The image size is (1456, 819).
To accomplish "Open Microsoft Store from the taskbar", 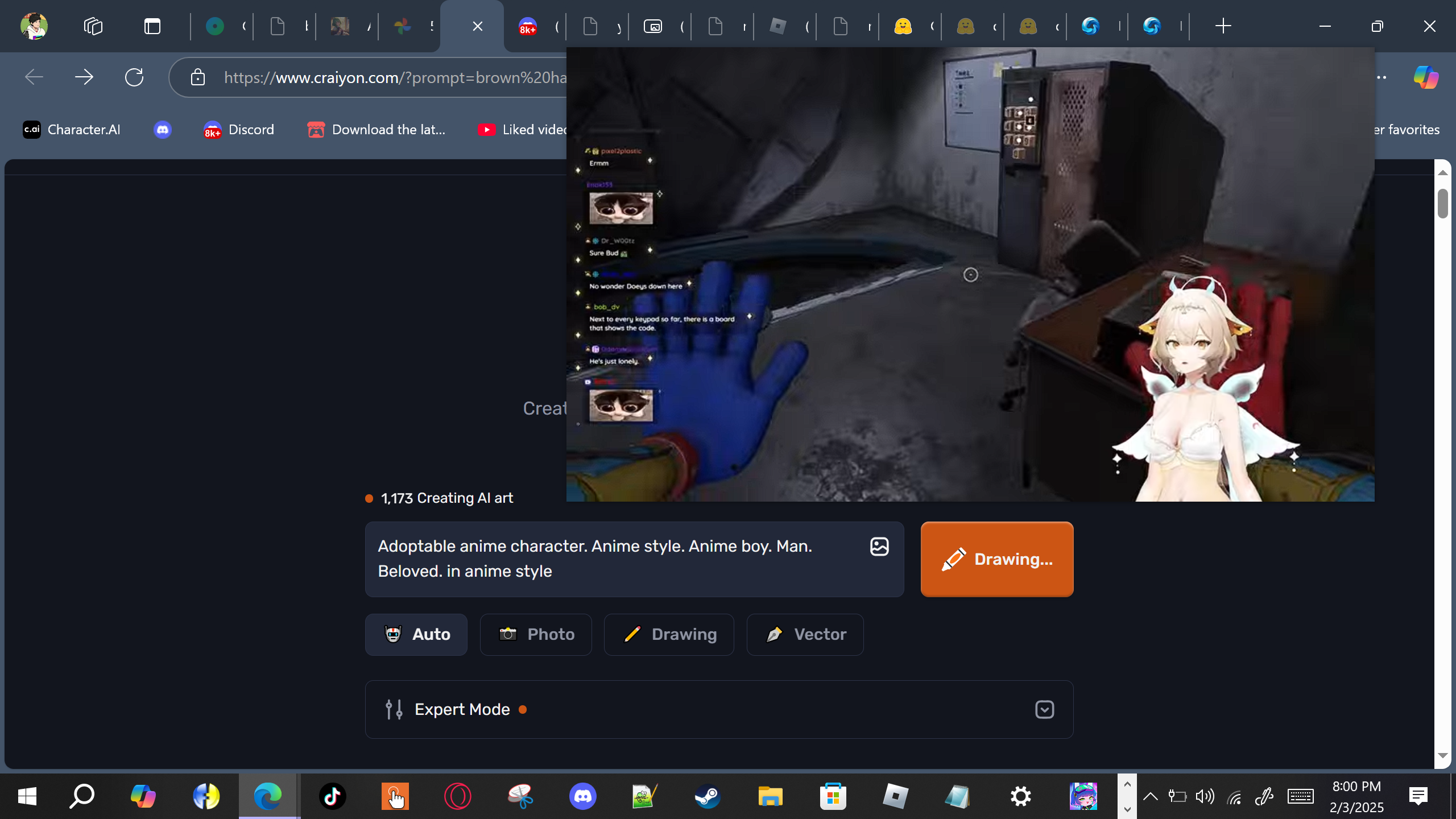I will point(833,796).
